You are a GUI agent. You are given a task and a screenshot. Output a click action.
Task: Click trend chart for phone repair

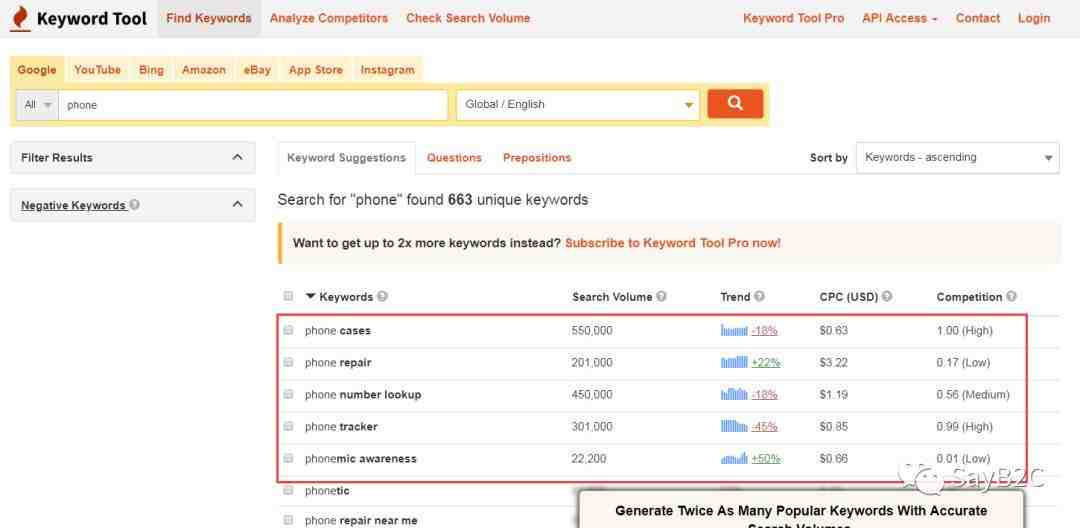click(x=734, y=362)
